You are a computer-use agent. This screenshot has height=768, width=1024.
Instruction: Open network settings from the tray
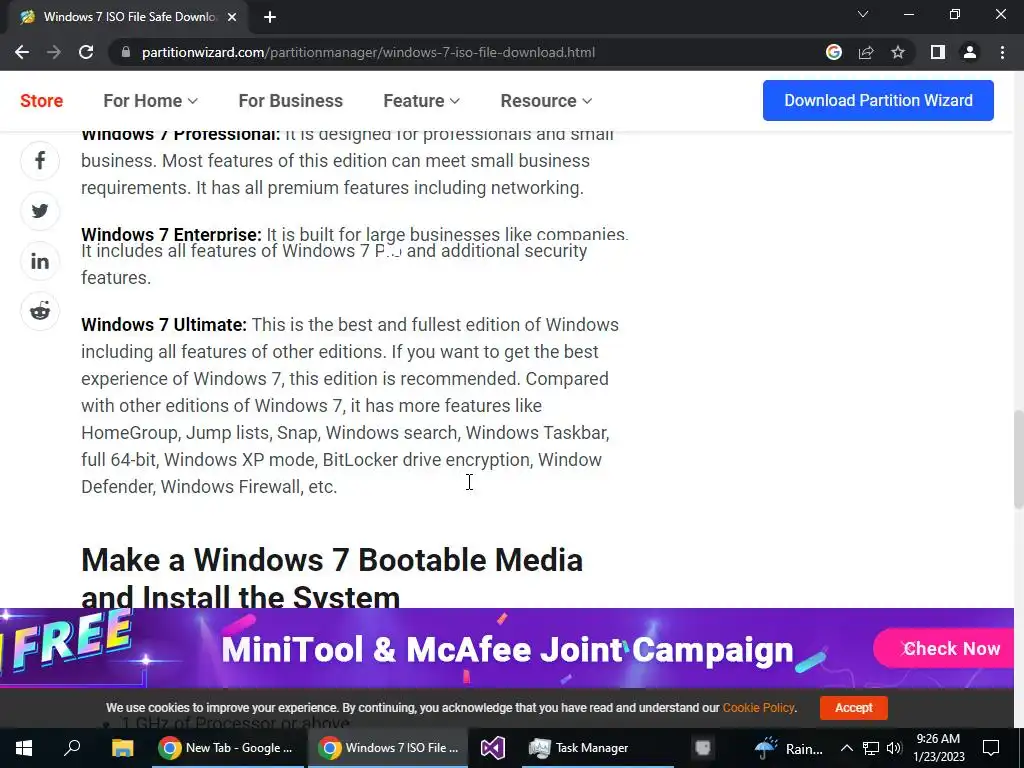pos(871,748)
